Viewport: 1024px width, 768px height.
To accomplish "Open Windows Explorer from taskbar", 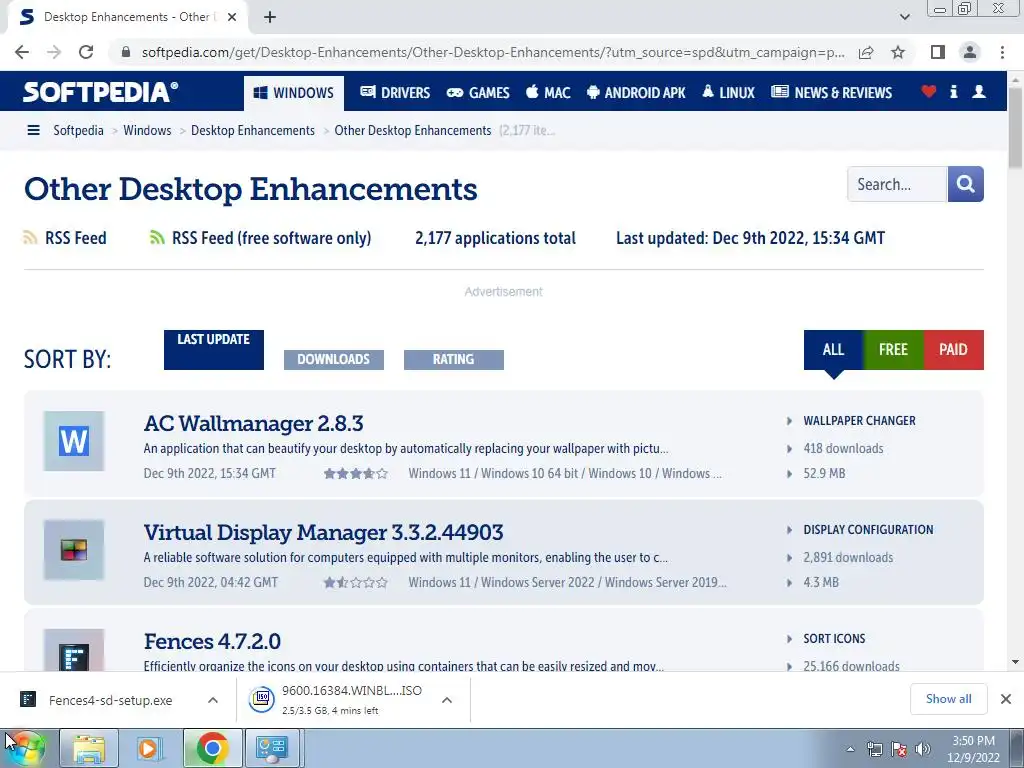I will coord(89,748).
